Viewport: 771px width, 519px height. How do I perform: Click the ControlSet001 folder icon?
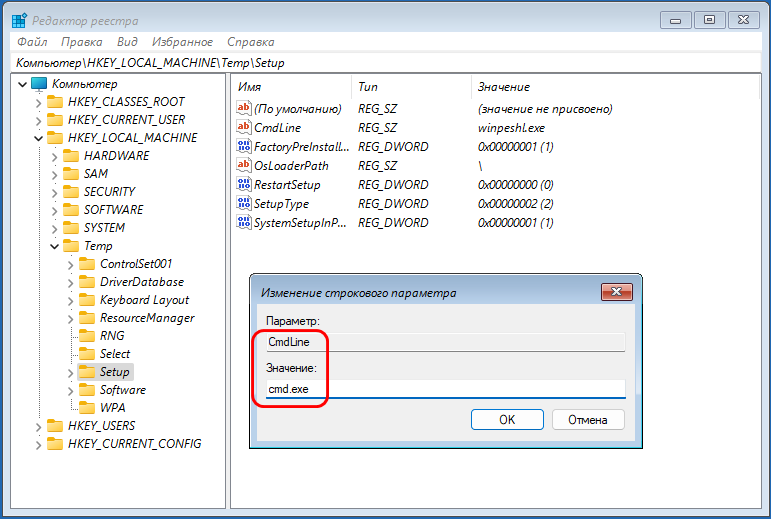click(x=87, y=264)
